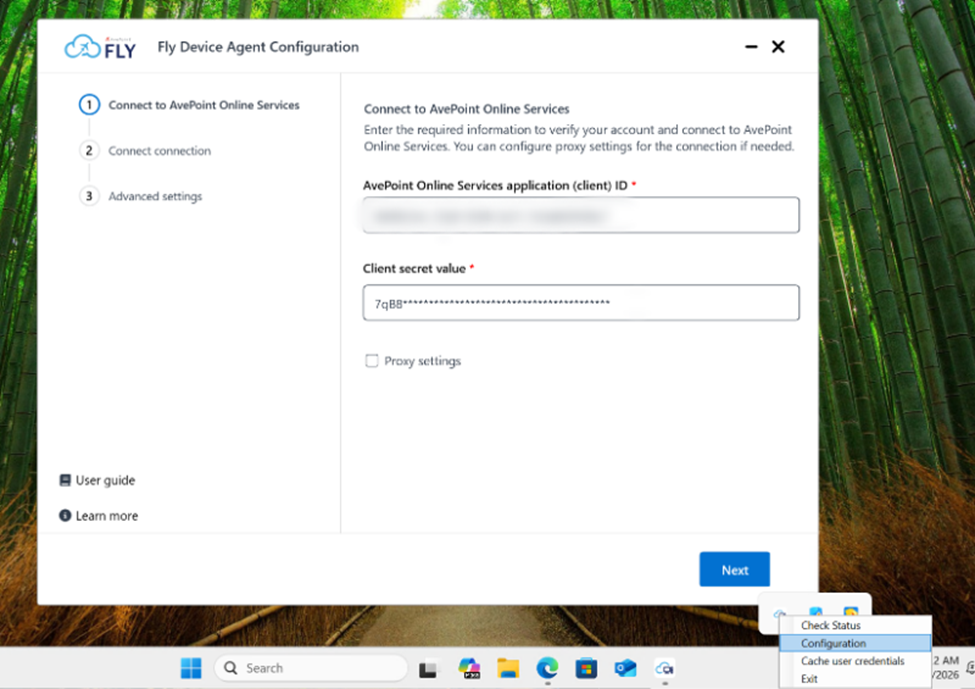Click the Next button
The image size is (975, 689).
point(734,570)
